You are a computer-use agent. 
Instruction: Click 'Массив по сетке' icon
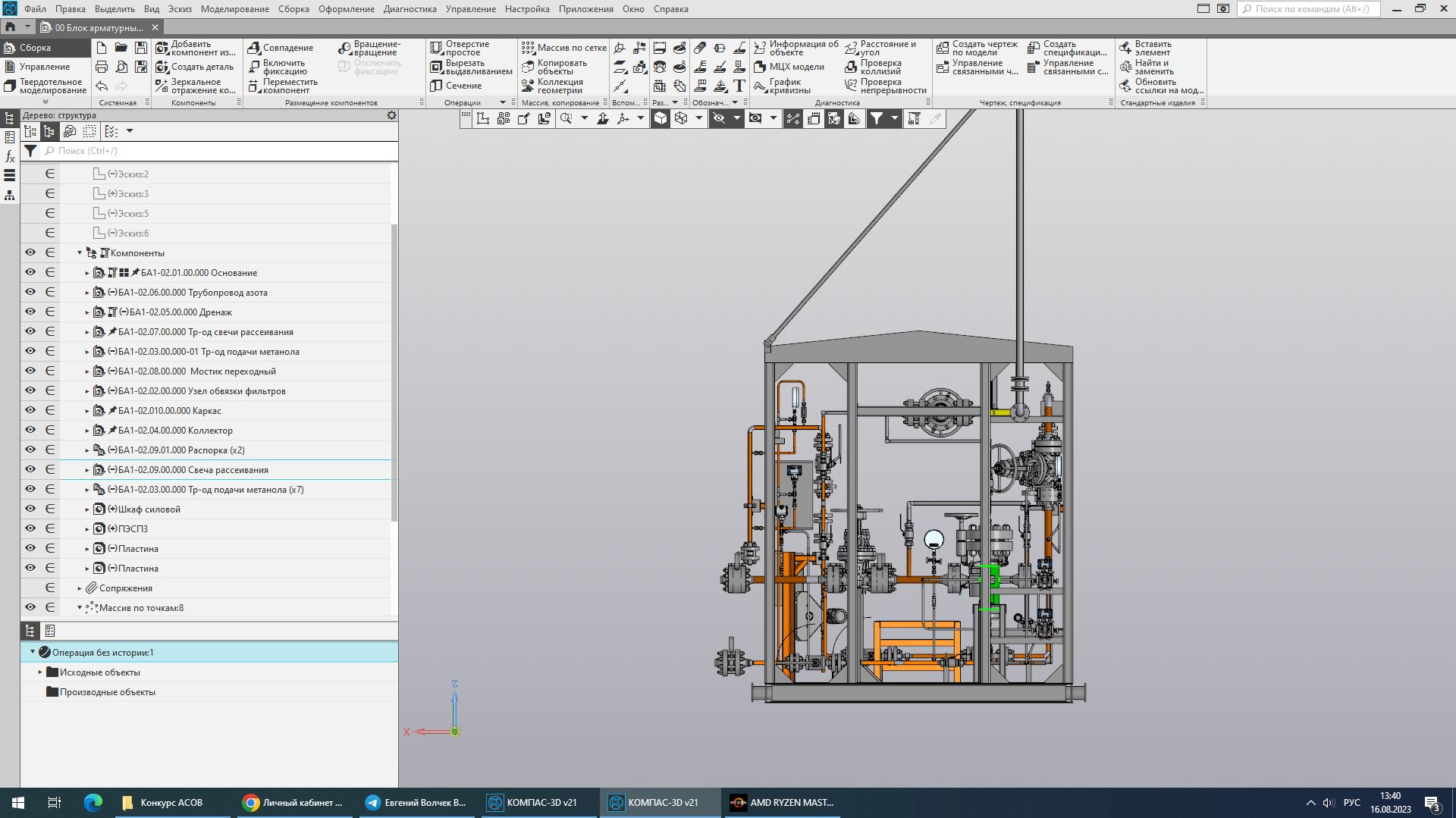[528, 48]
